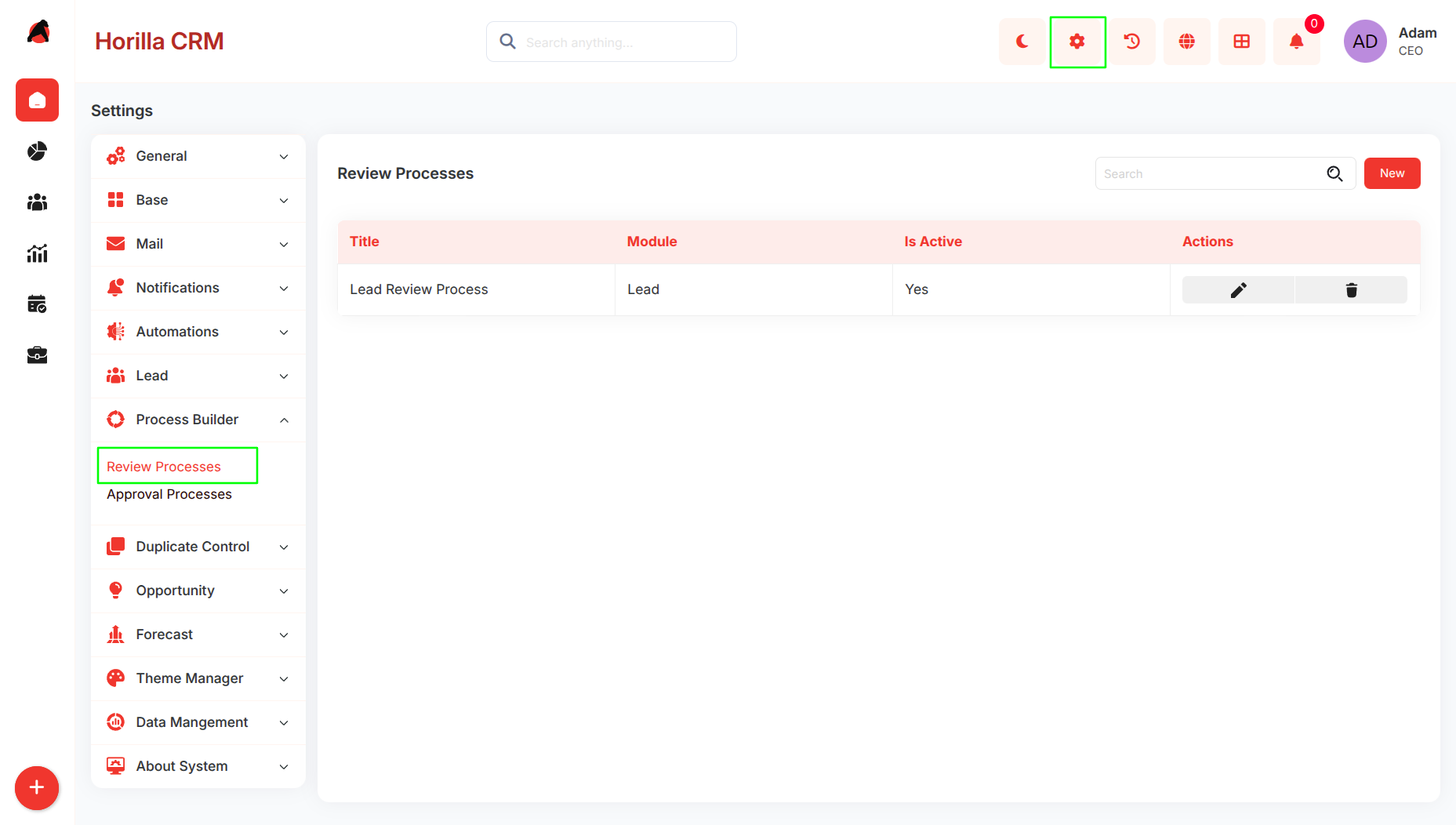Open settings via the gear icon
The width and height of the screenshot is (1456, 825).
click(x=1077, y=42)
